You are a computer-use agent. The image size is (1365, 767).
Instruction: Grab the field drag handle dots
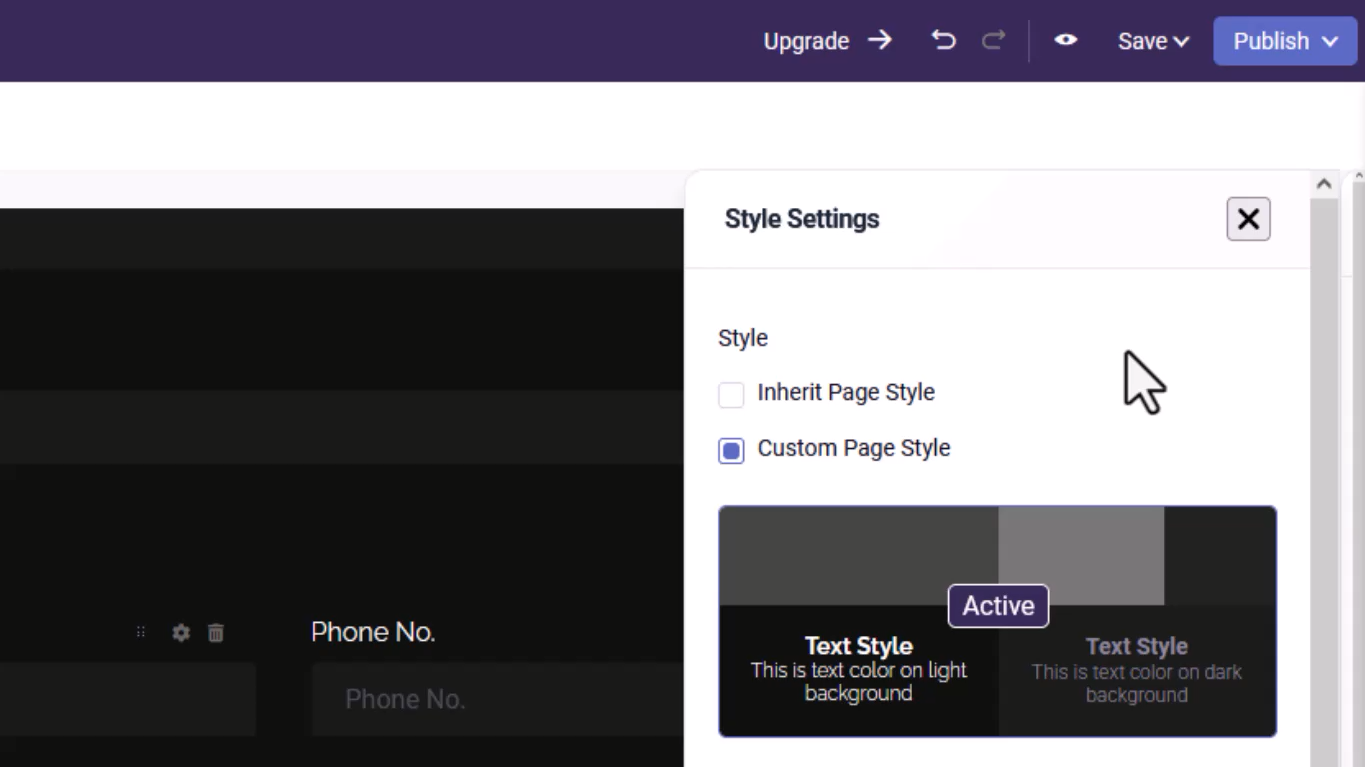click(141, 632)
